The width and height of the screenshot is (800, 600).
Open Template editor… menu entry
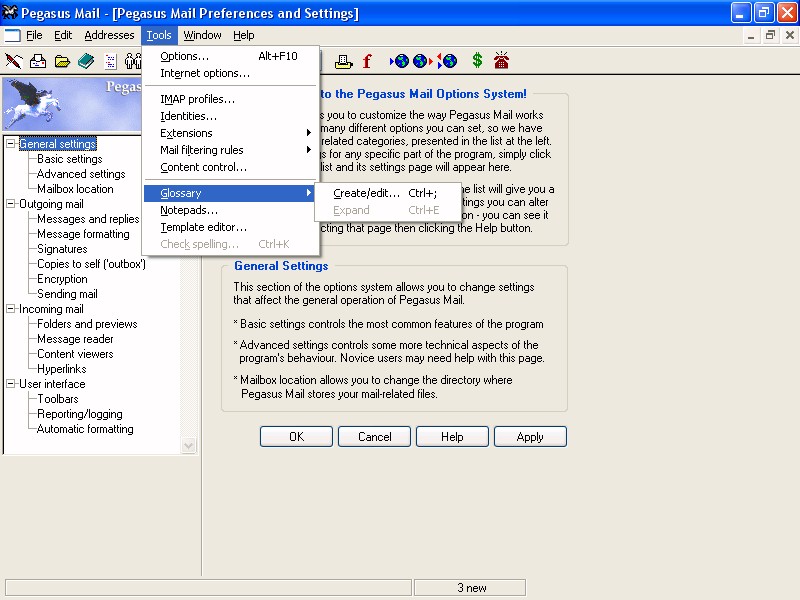231,227
